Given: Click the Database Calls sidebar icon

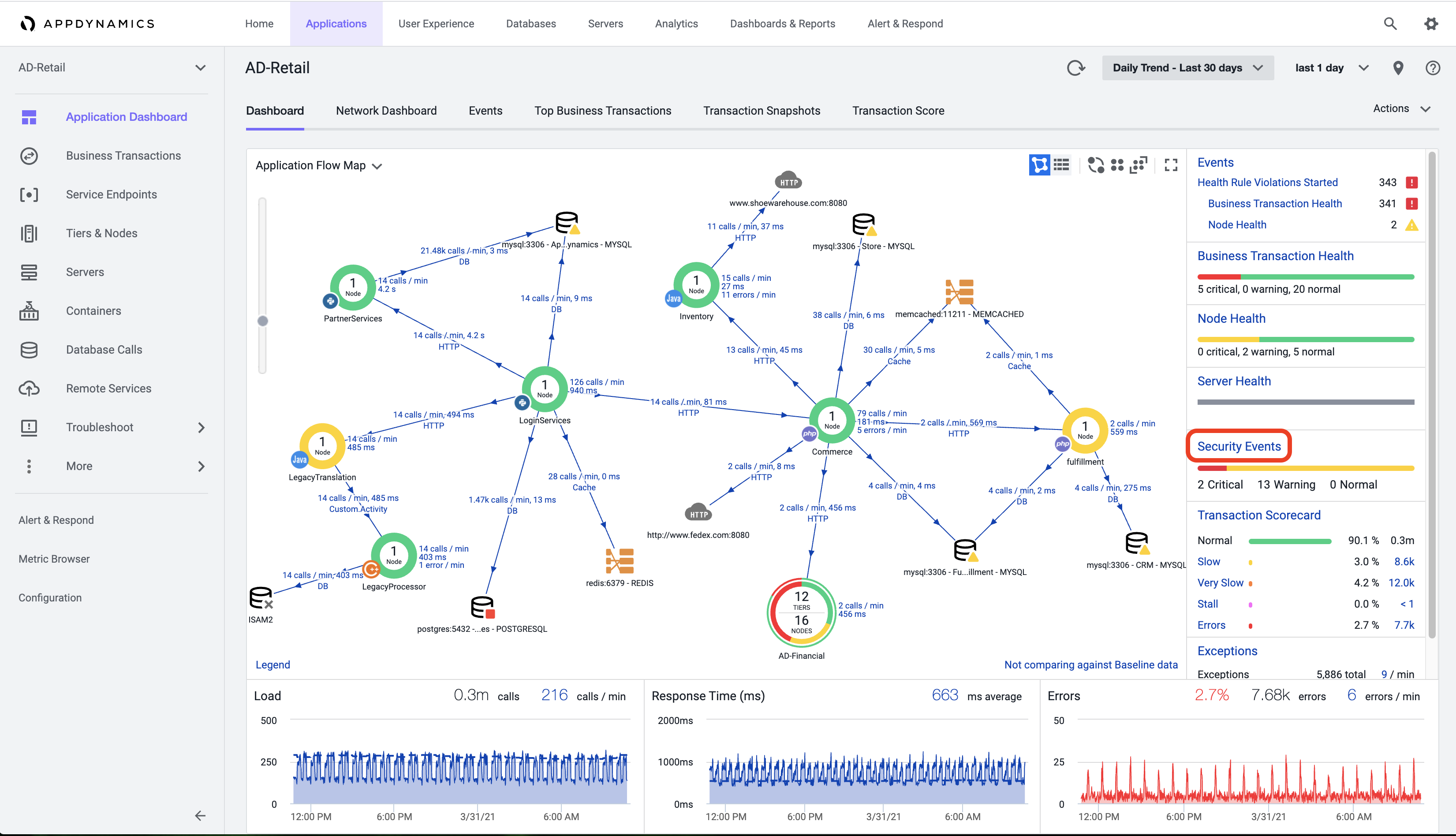Looking at the screenshot, I should tap(29, 350).
